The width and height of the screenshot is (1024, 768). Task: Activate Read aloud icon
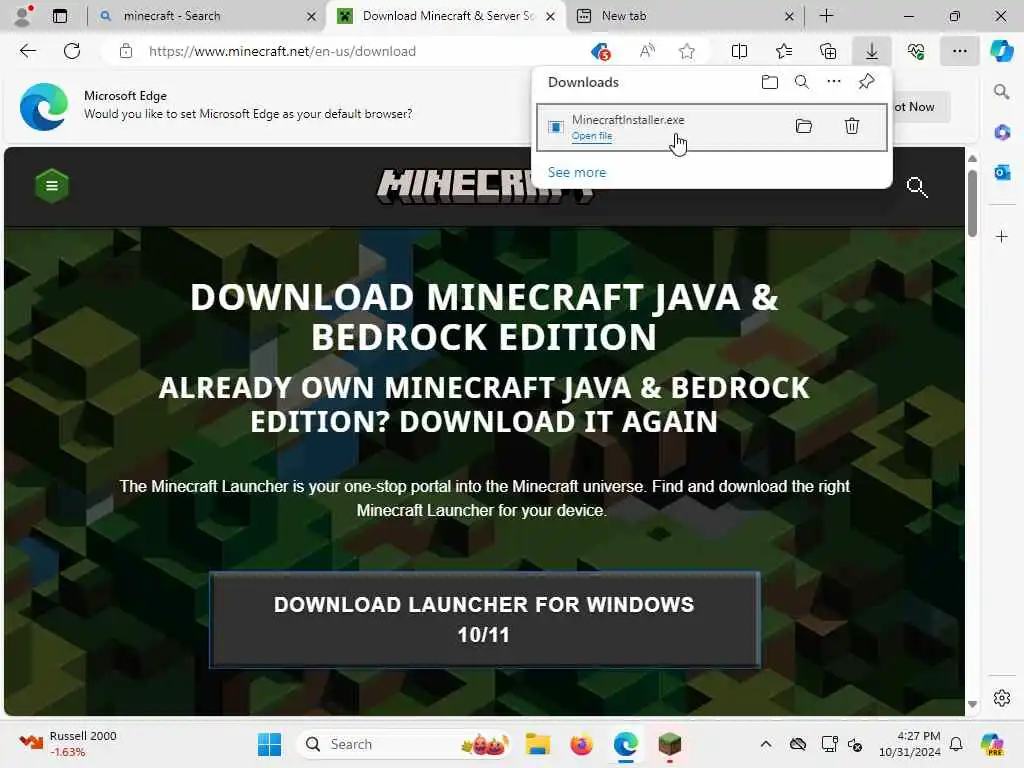pos(647,51)
